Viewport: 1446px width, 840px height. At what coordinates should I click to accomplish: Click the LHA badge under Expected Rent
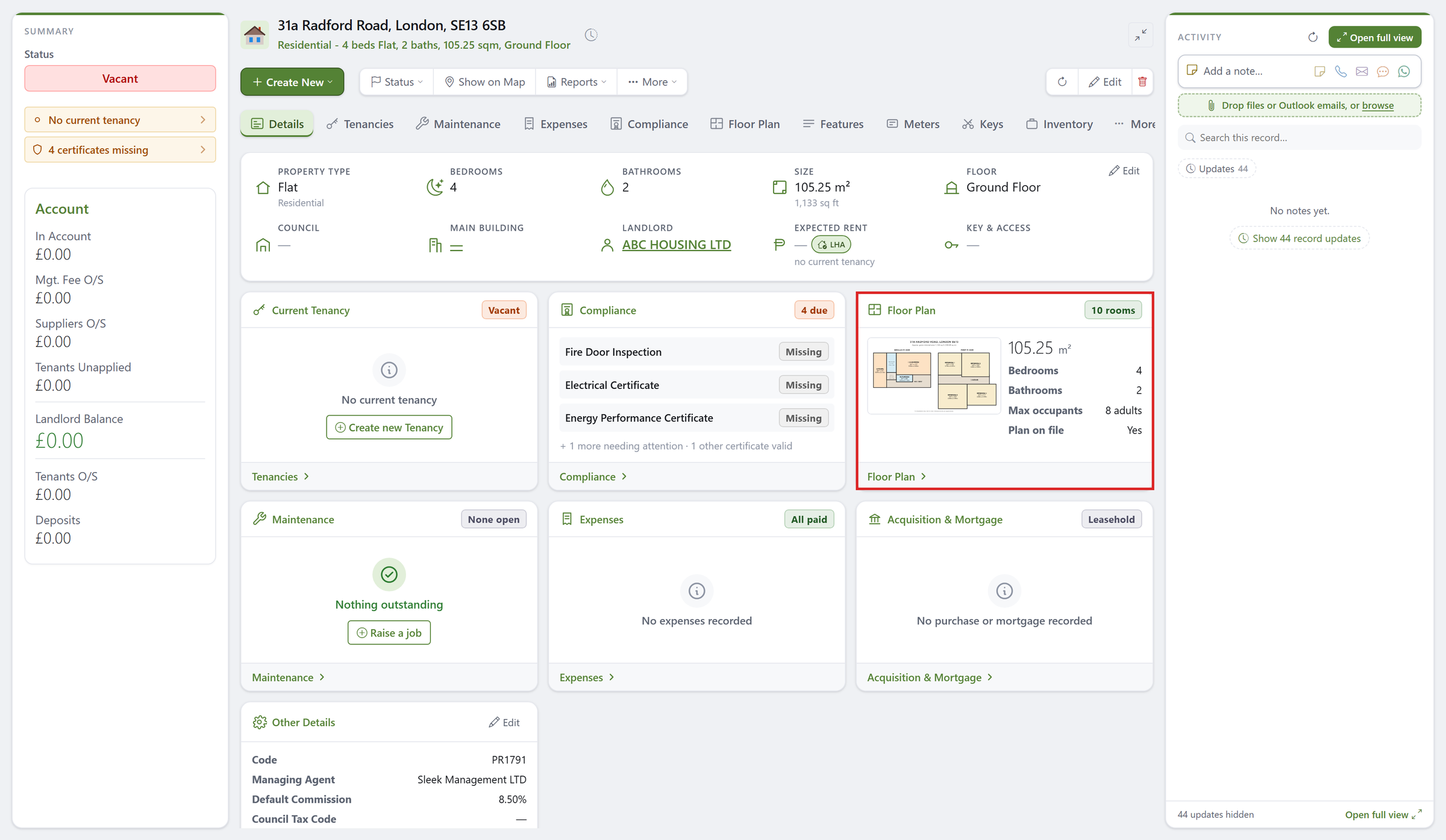(x=831, y=244)
